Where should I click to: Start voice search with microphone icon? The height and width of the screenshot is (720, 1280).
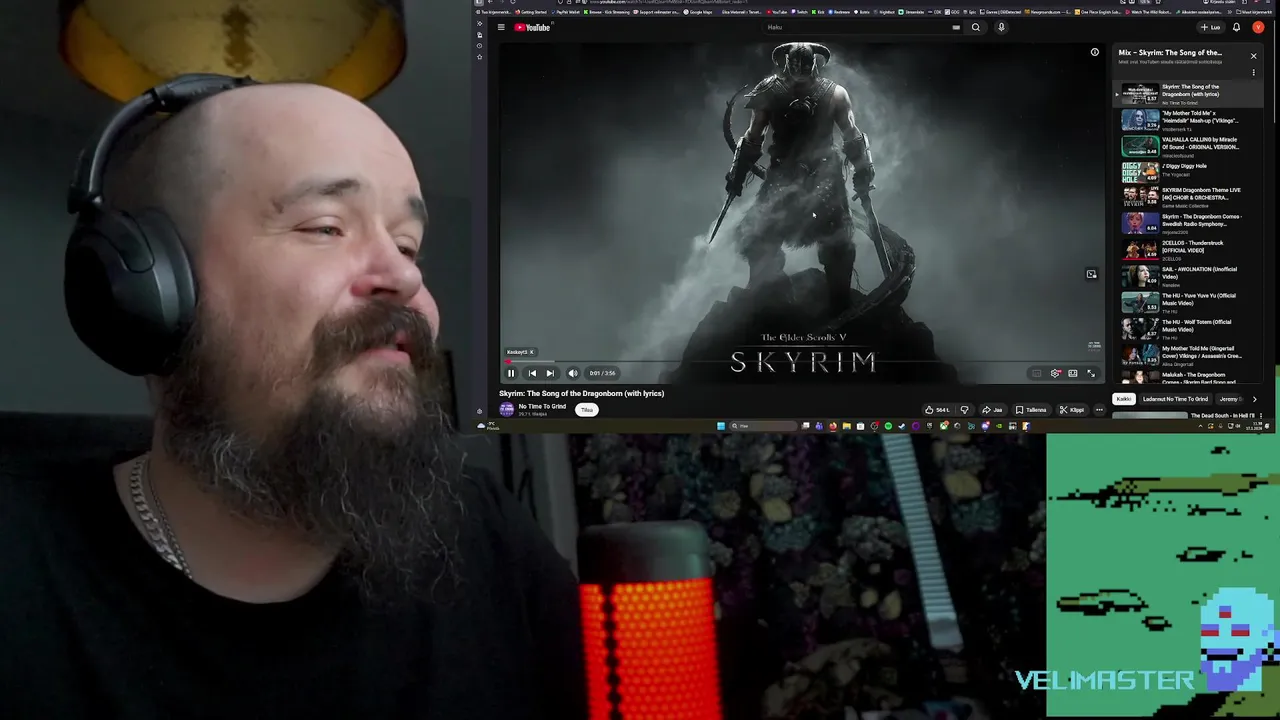[1001, 27]
